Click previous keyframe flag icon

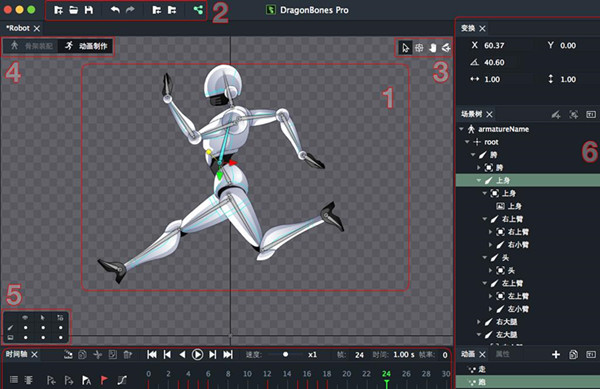pyautogui.click(x=51, y=380)
